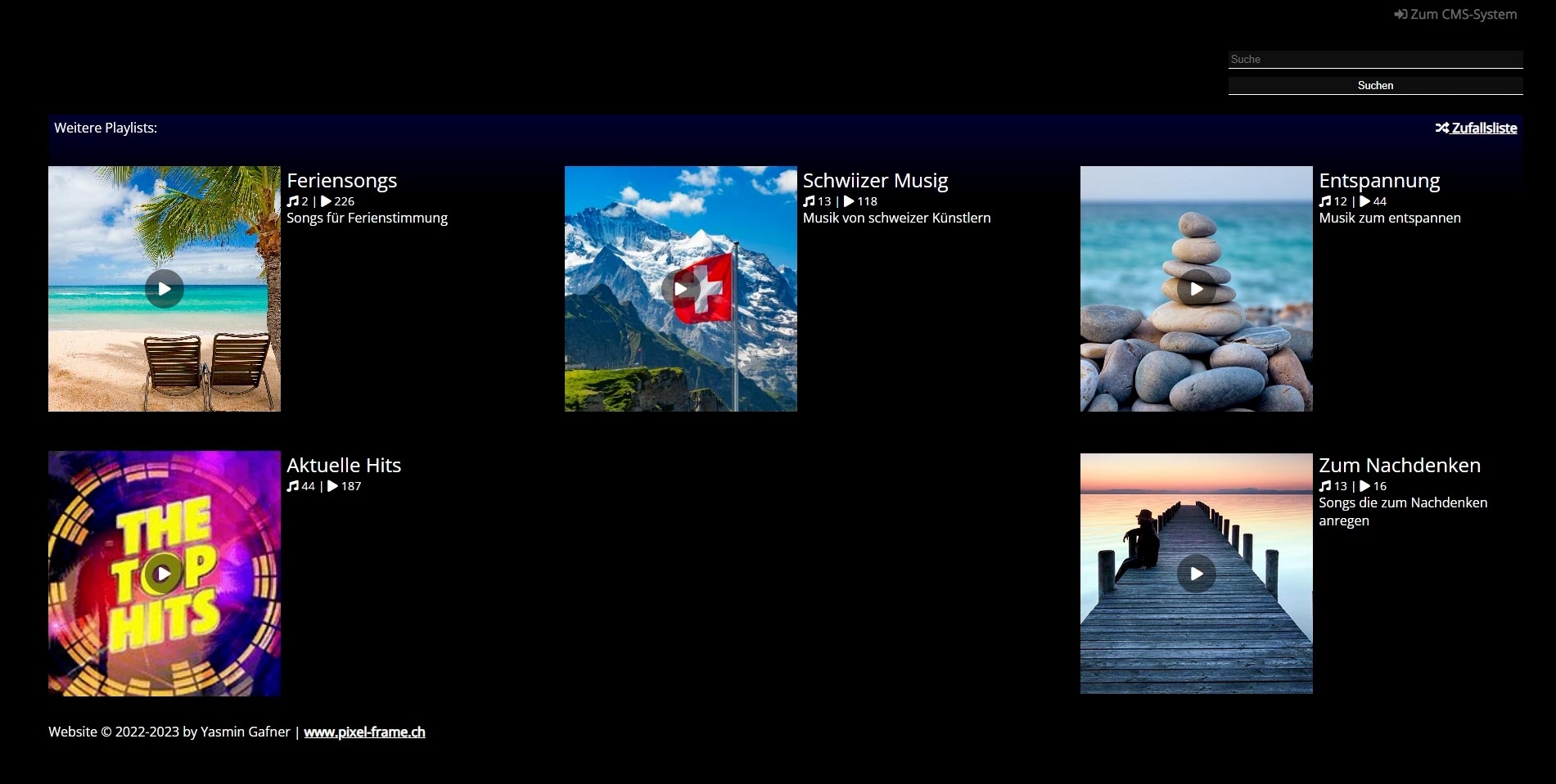Visit the www.pixel-frame.ch footer link
This screenshot has width=1556, height=784.
[364, 732]
